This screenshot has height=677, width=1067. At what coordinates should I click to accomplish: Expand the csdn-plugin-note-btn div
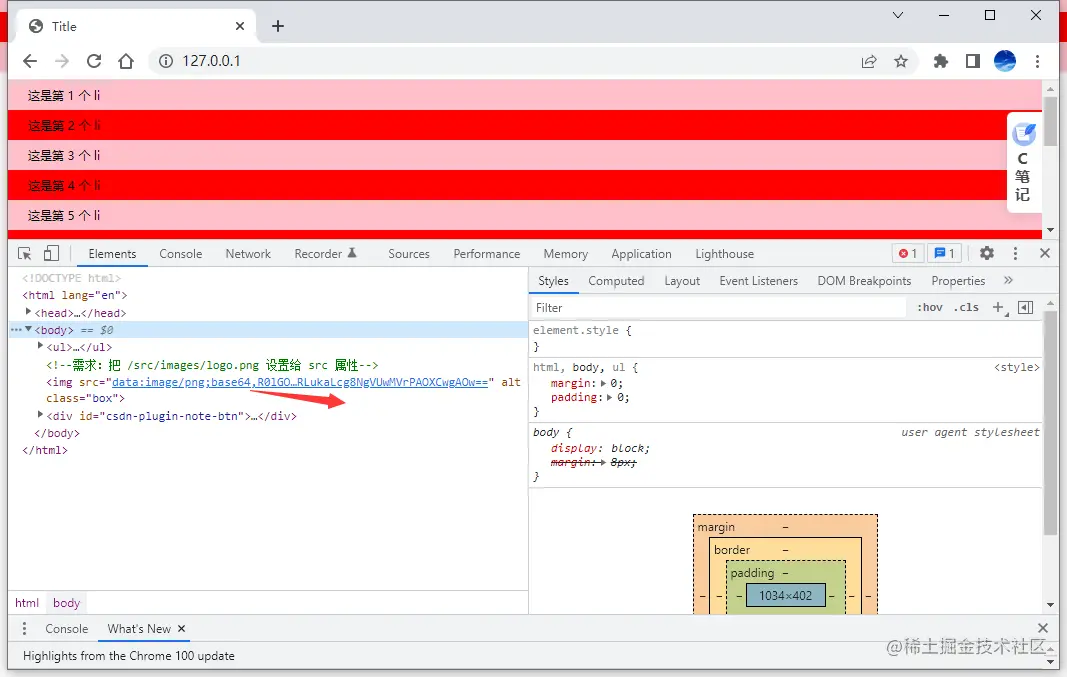point(40,414)
